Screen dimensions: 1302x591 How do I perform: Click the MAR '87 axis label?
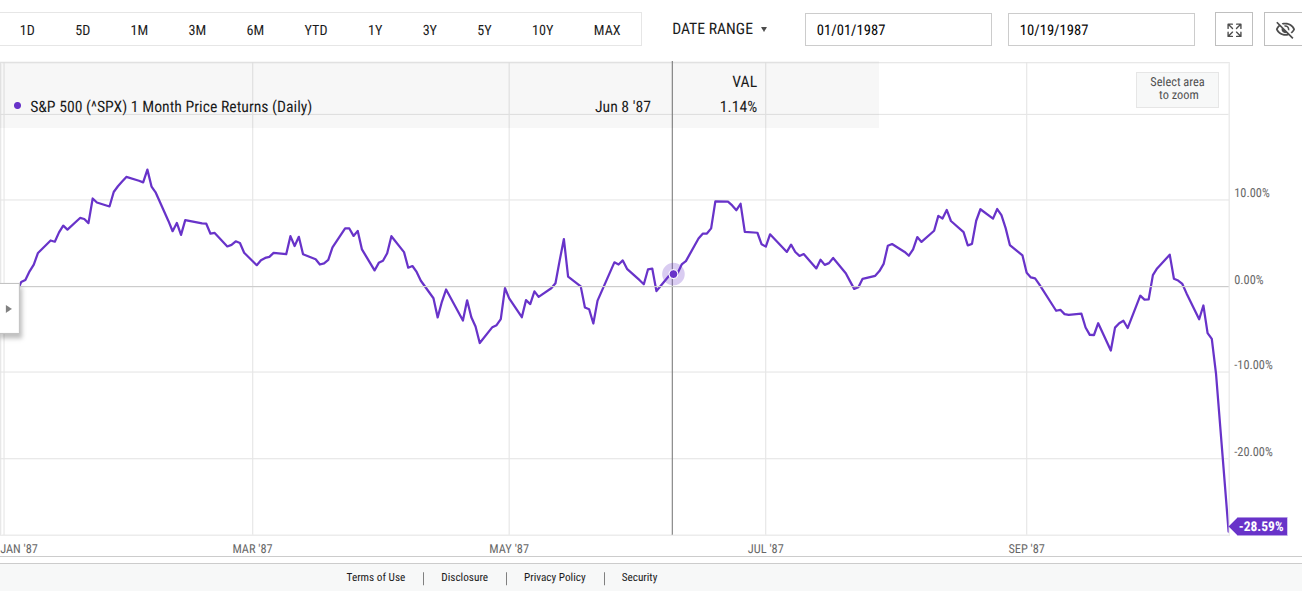pos(252,548)
